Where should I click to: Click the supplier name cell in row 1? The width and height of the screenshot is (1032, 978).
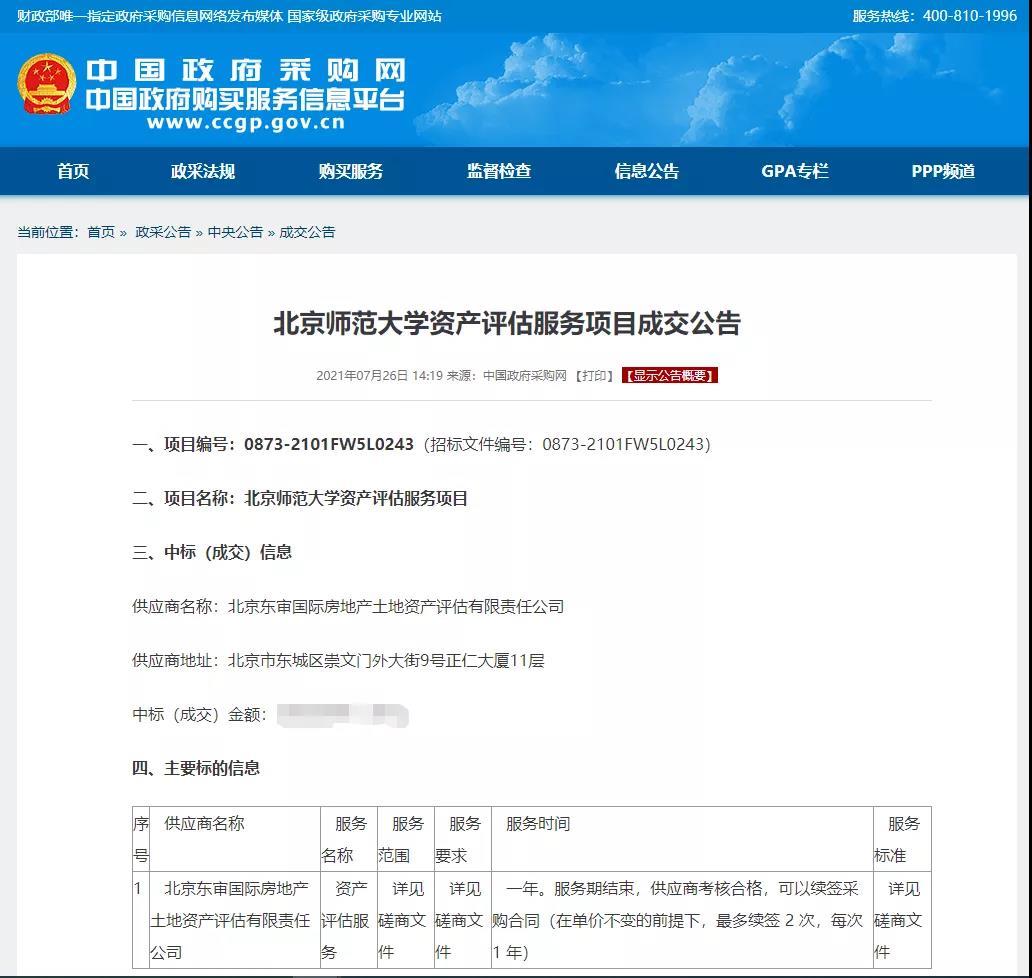[x=235, y=920]
